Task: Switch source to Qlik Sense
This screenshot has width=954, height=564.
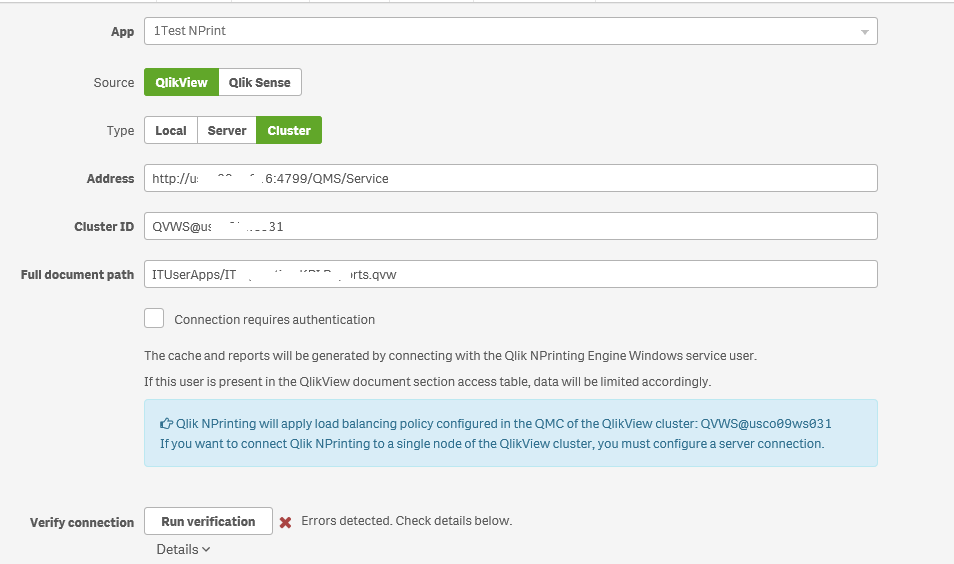Action: pyautogui.click(x=259, y=82)
